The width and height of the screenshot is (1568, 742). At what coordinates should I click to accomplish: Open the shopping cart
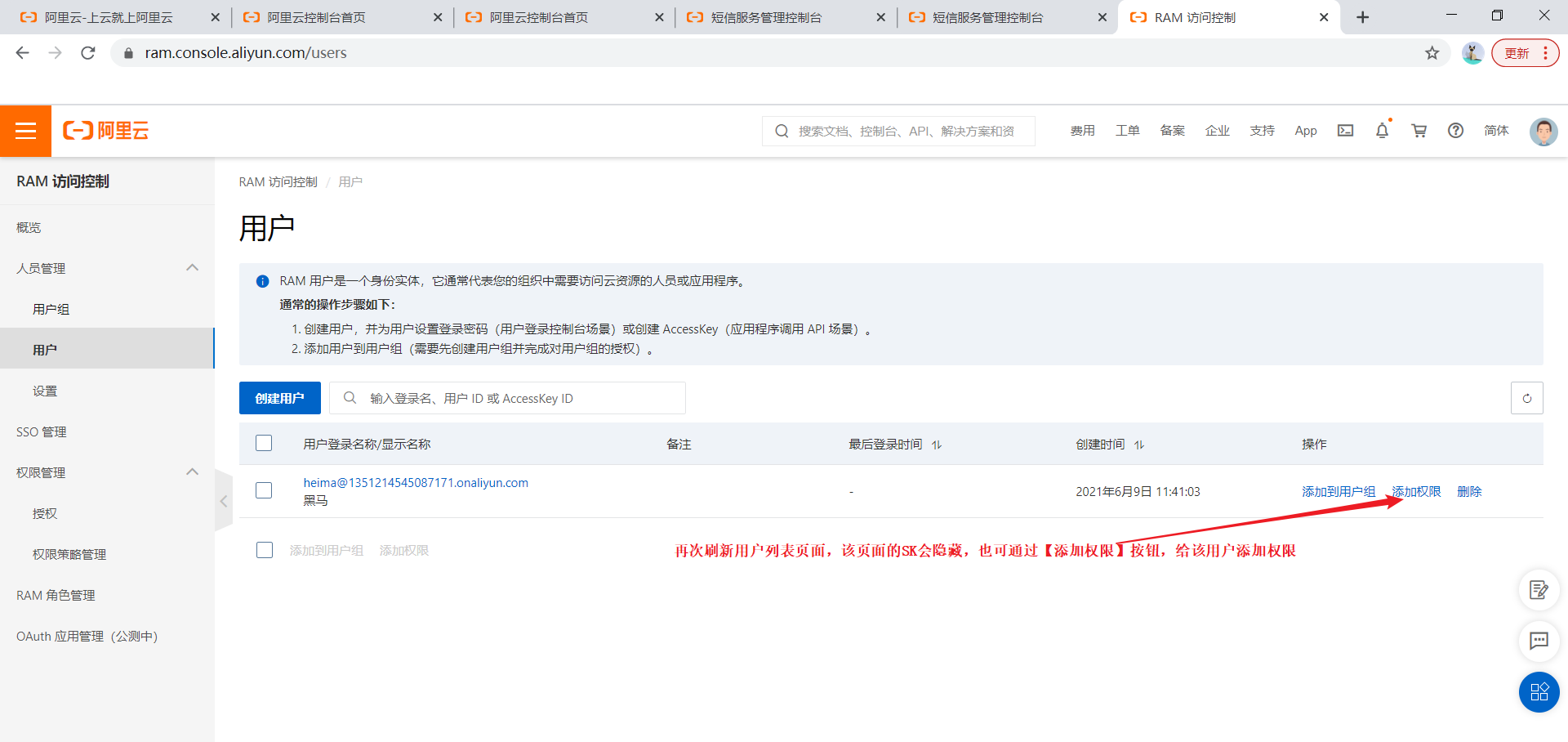[1419, 131]
